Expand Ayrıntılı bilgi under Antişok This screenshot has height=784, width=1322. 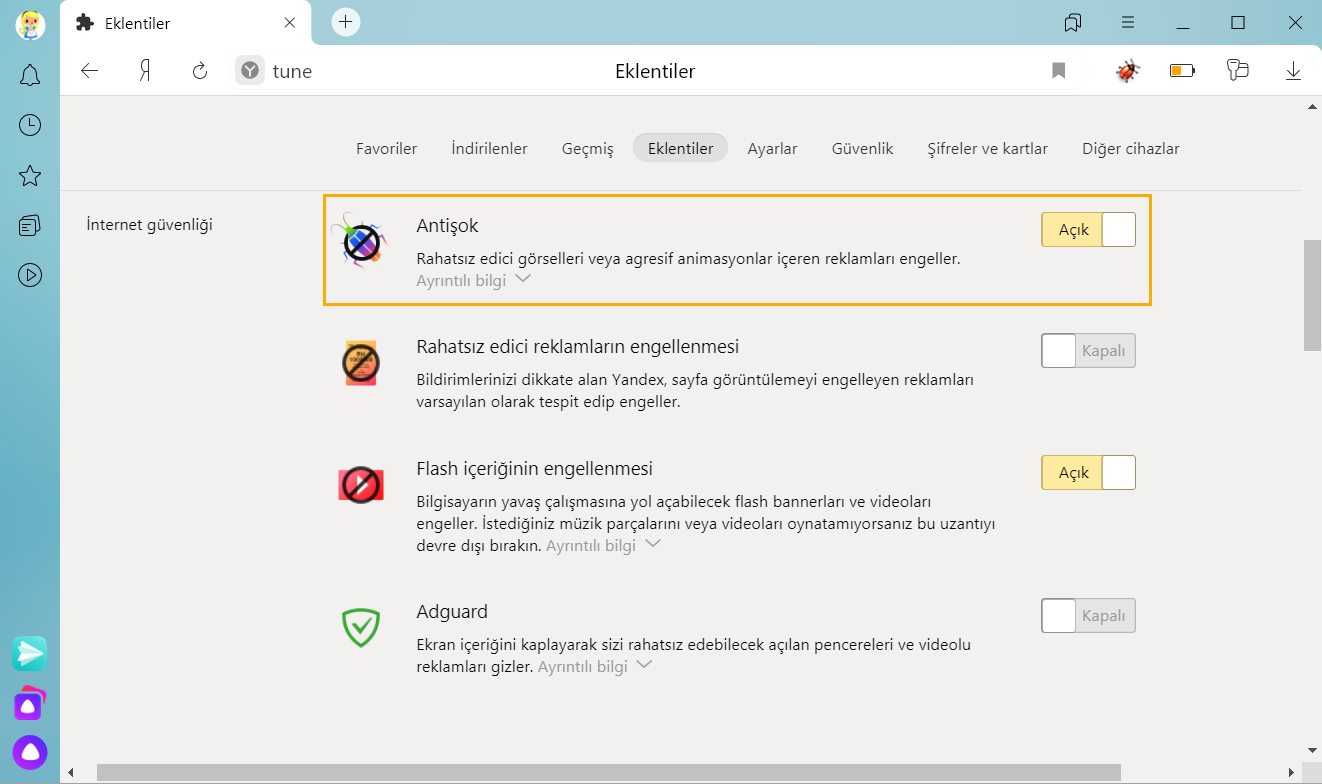(x=473, y=280)
